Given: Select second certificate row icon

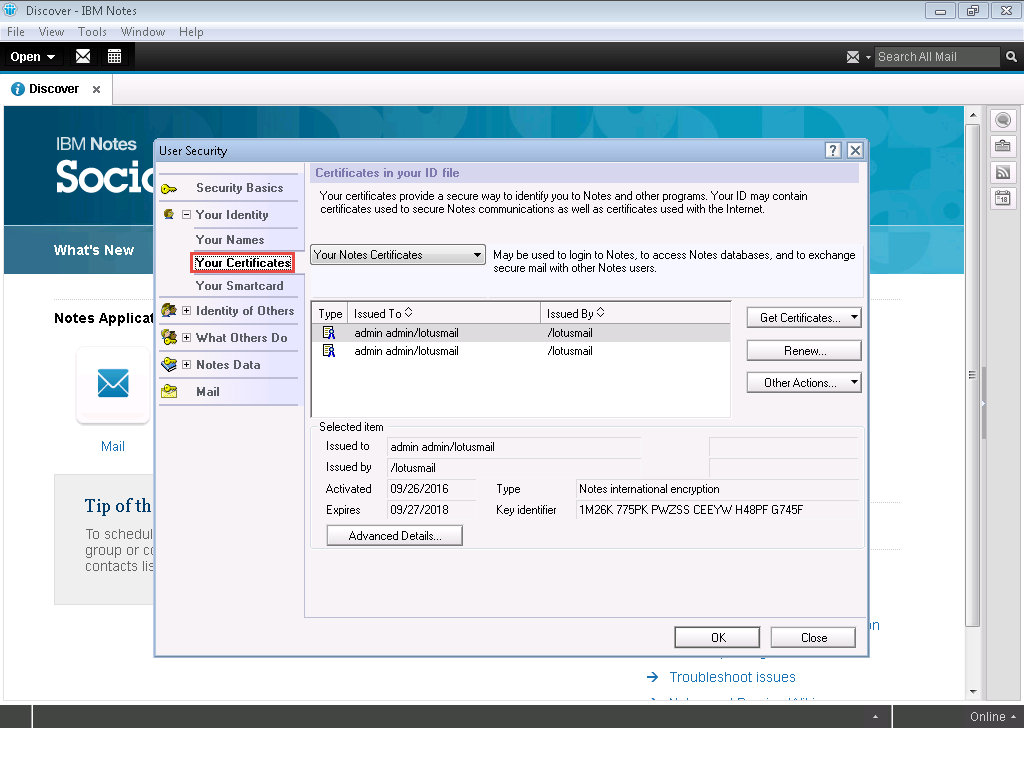Looking at the screenshot, I should point(329,351).
